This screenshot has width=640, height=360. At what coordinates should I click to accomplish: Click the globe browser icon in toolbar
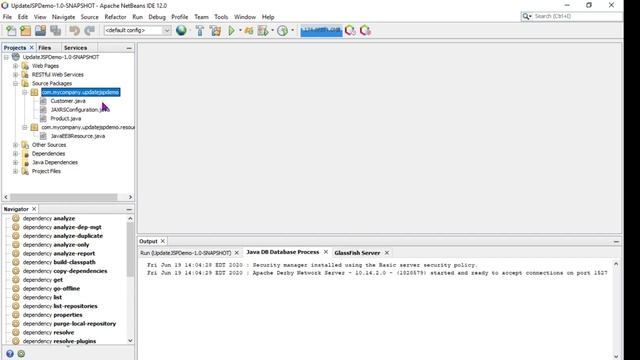181,31
